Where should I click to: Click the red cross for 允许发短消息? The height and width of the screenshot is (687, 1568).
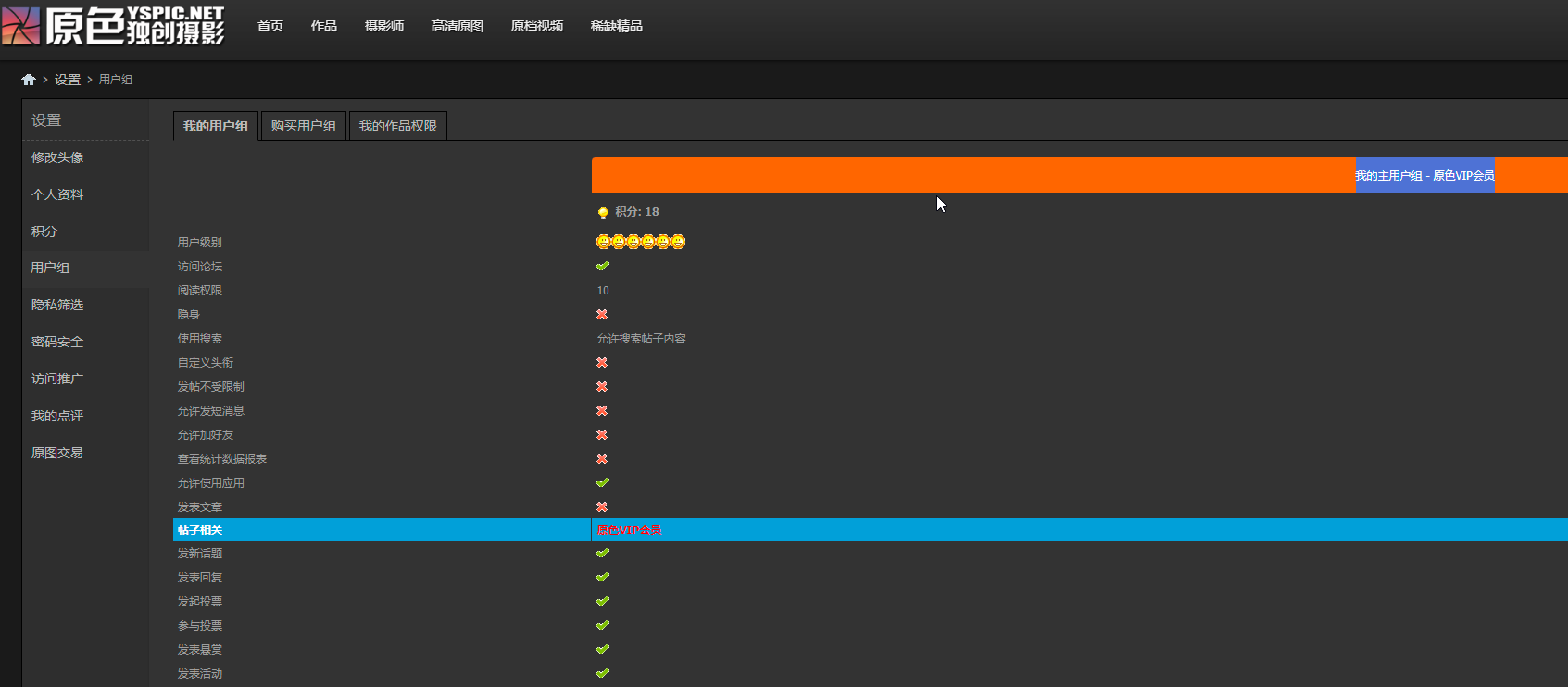tap(602, 411)
